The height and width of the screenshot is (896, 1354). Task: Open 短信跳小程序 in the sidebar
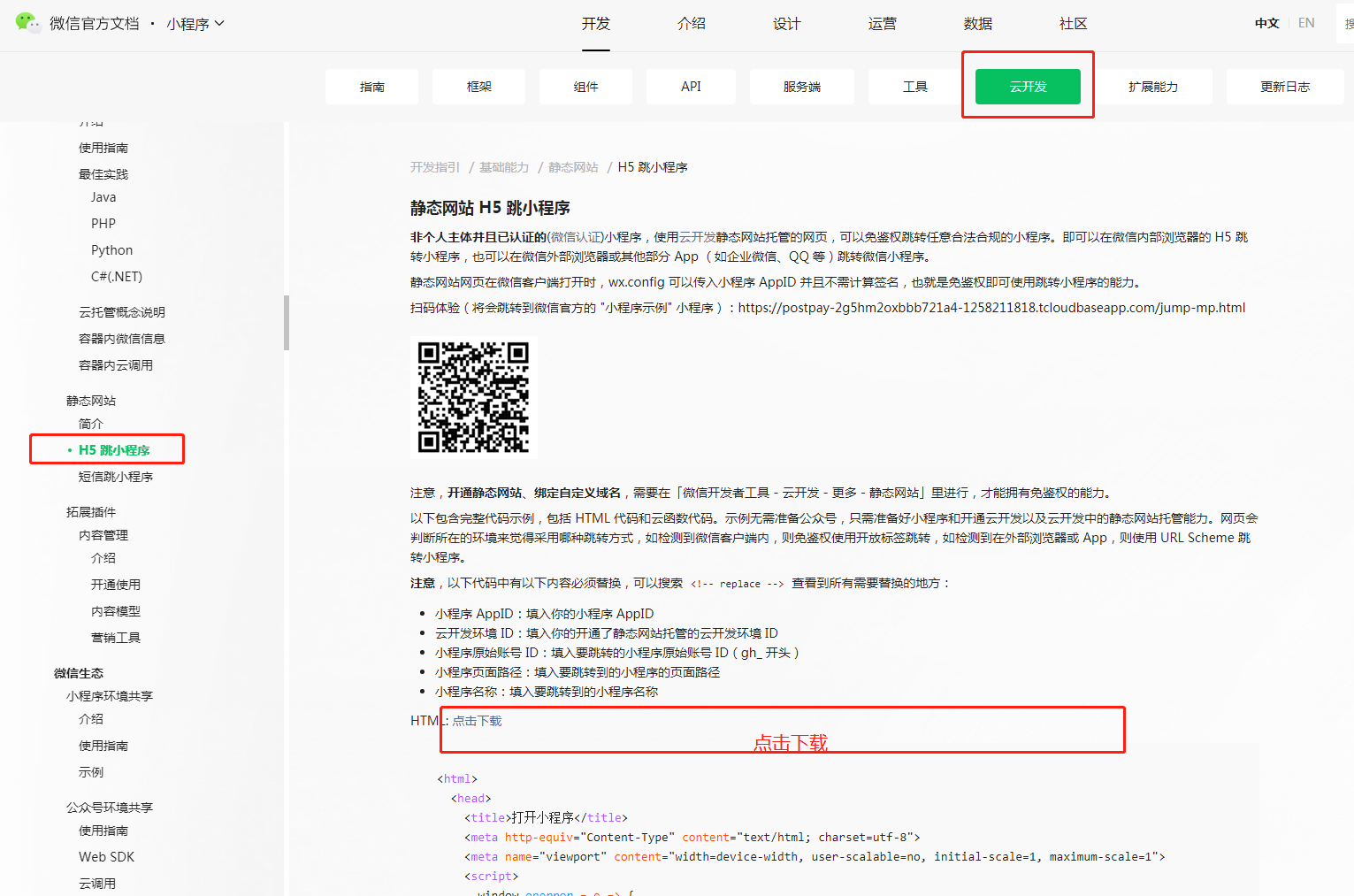pyautogui.click(x=116, y=477)
